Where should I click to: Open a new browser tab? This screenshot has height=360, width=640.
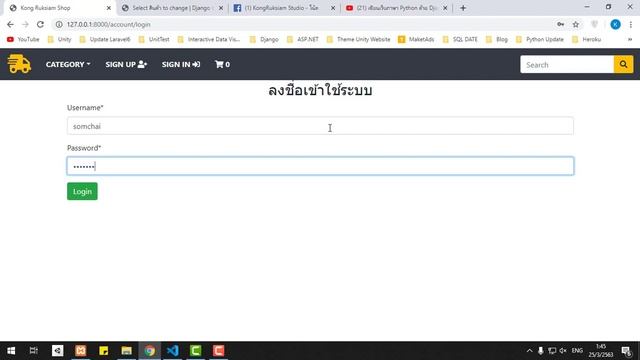tap(463, 8)
